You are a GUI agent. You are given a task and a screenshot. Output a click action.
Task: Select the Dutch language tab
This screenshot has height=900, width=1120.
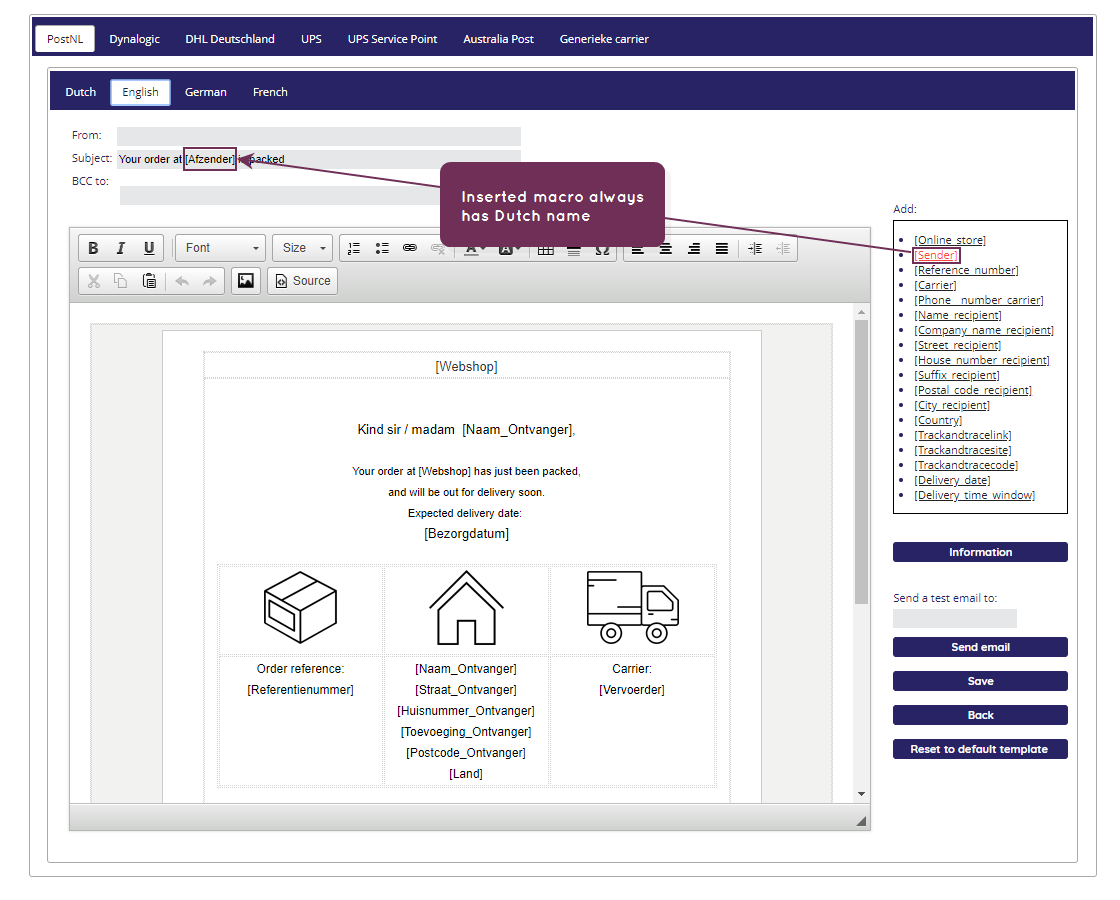point(81,92)
